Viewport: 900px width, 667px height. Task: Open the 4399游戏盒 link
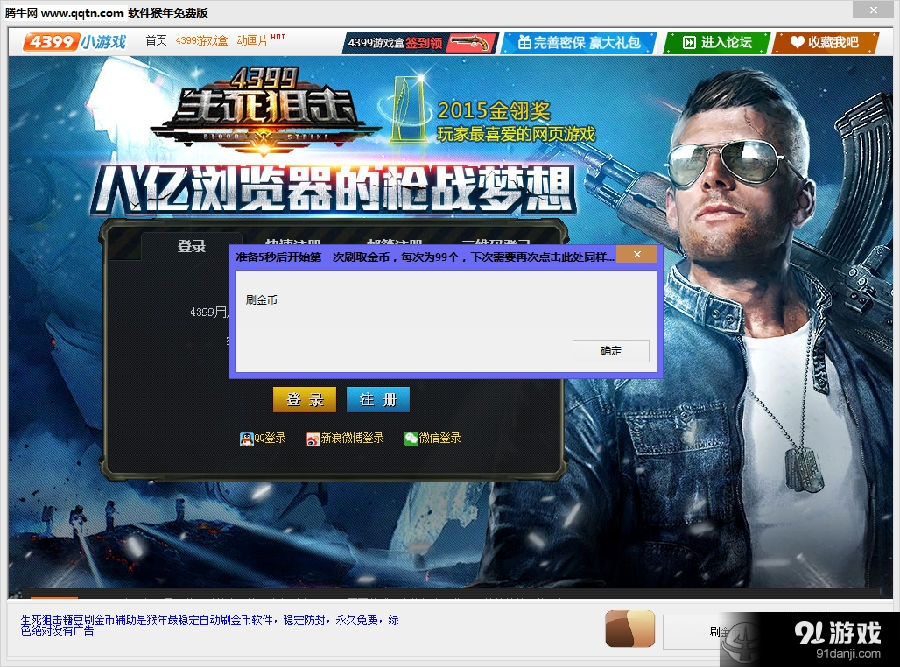tap(201, 41)
